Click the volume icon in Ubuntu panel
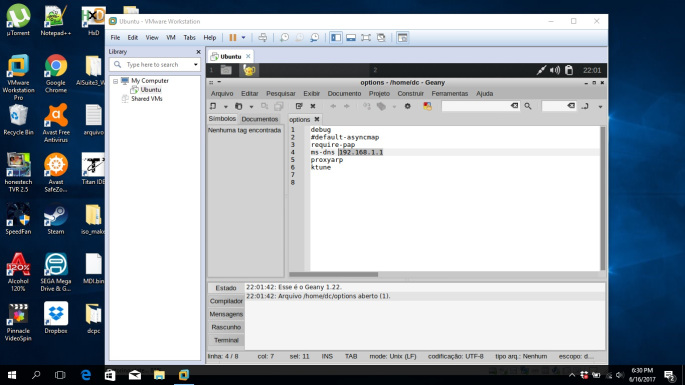Screen dimensions: 685x385 click(555, 70)
